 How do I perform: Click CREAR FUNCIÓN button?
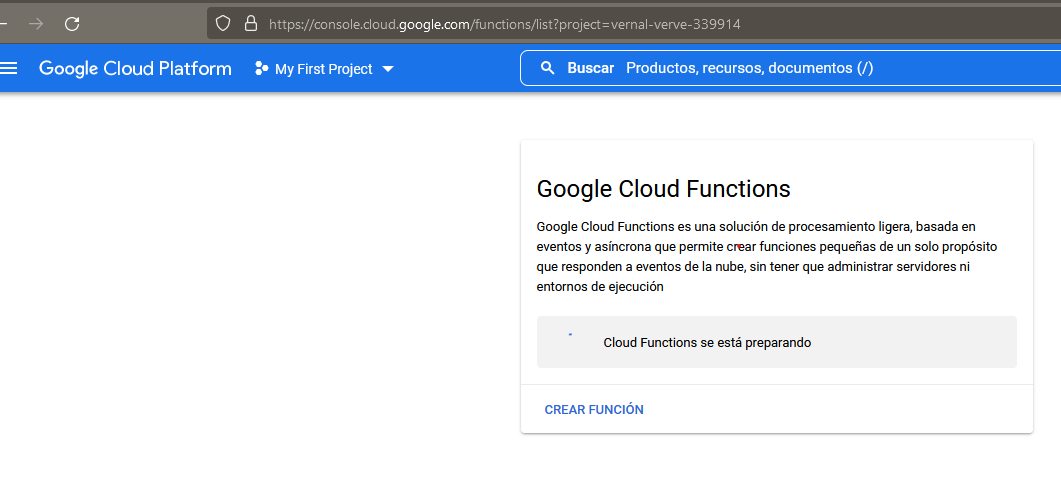point(594,410)
